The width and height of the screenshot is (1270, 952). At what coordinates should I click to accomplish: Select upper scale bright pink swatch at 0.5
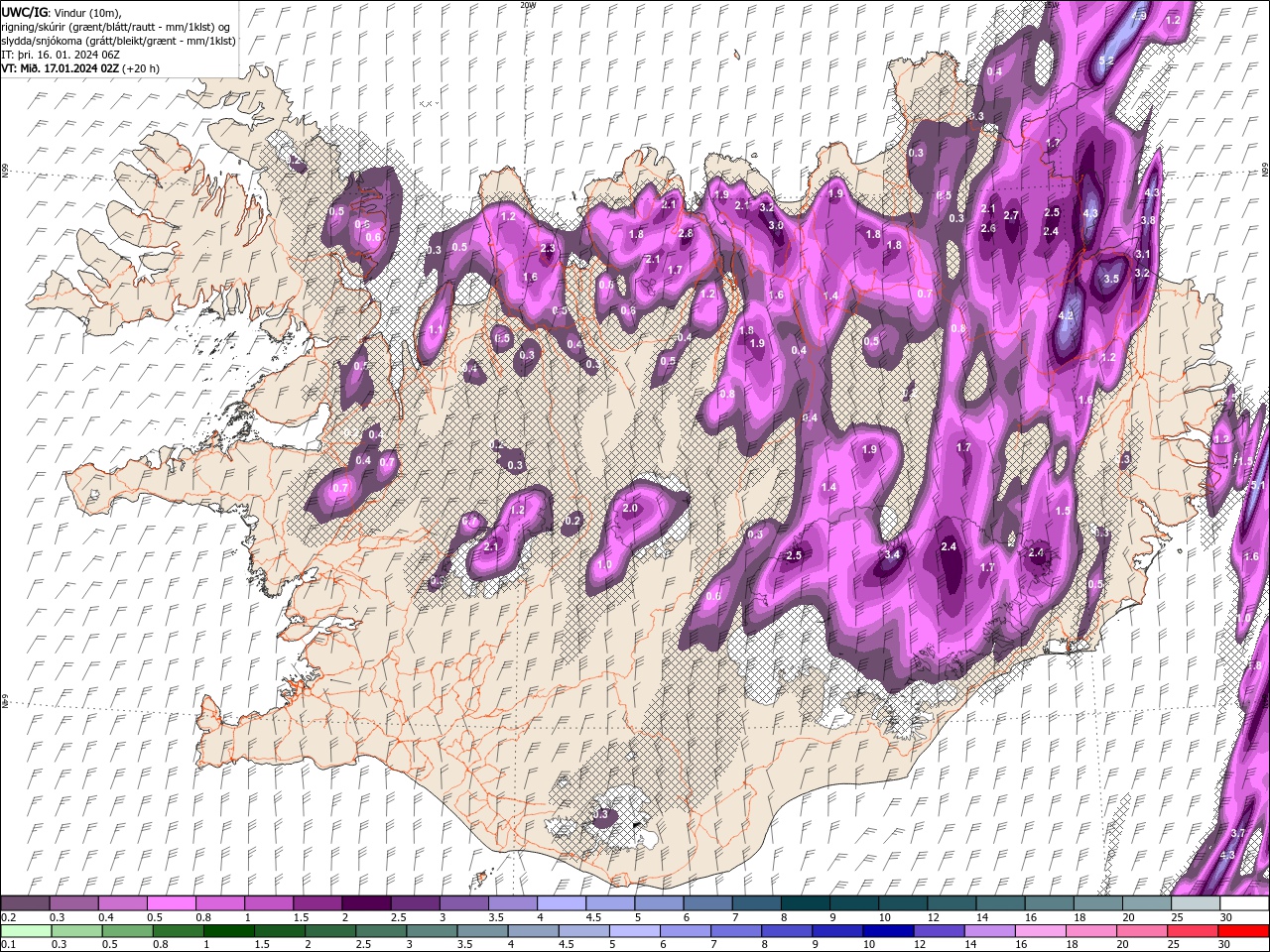point(171,903)
